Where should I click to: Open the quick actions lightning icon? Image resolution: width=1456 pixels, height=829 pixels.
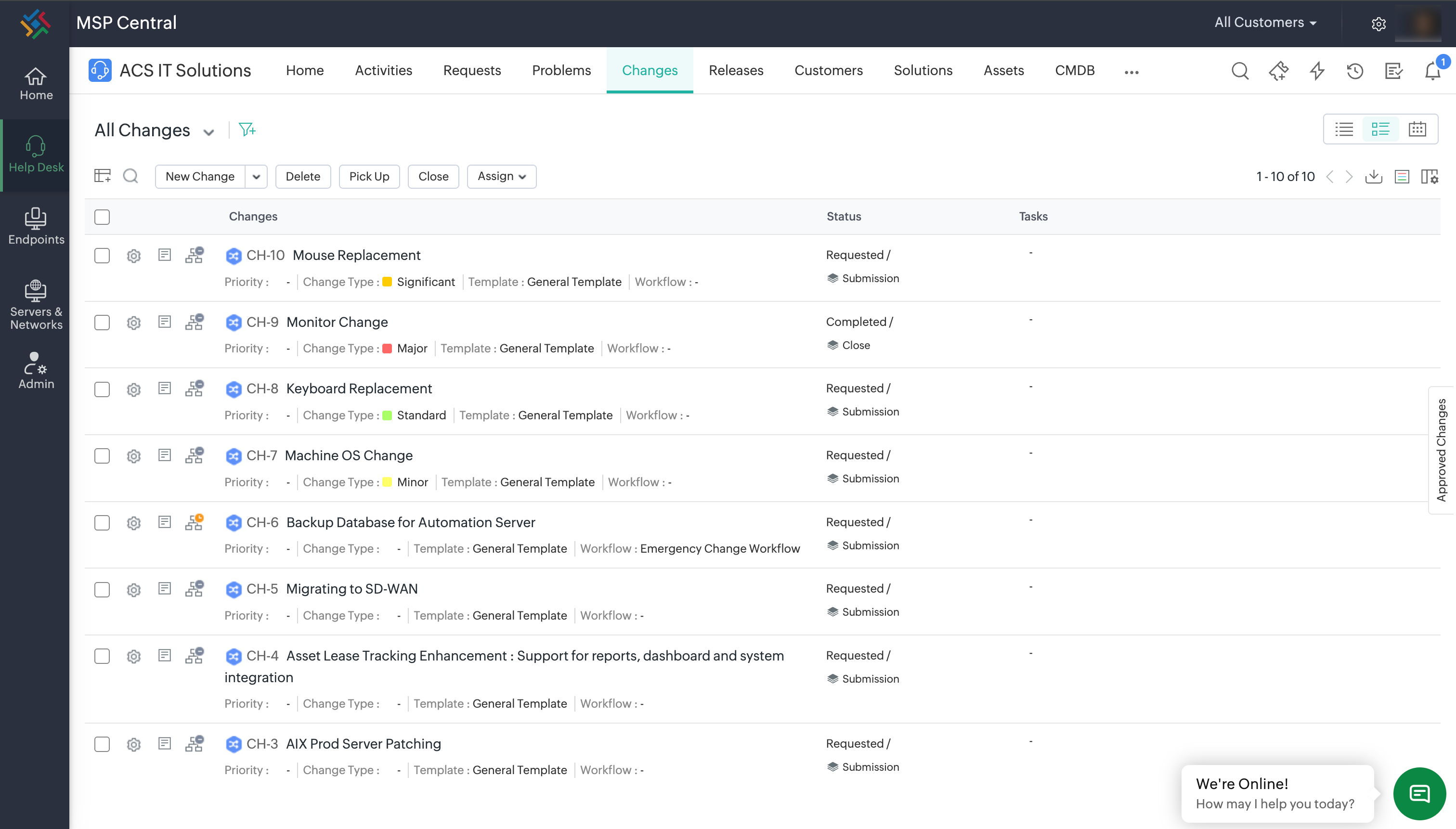1317,71
